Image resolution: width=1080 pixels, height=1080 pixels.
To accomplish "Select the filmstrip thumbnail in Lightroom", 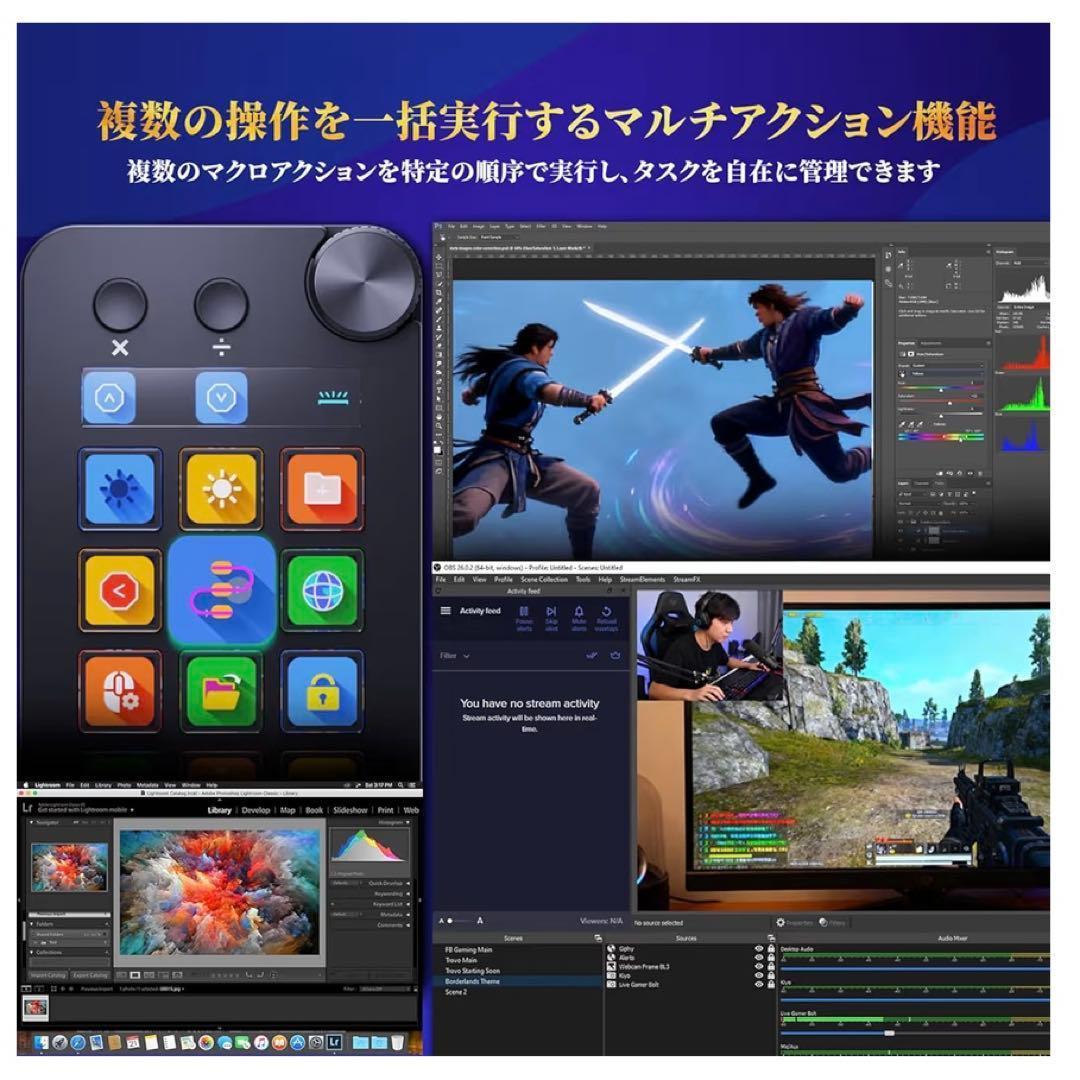I will pyautogui.click(x=36, y=1009).
